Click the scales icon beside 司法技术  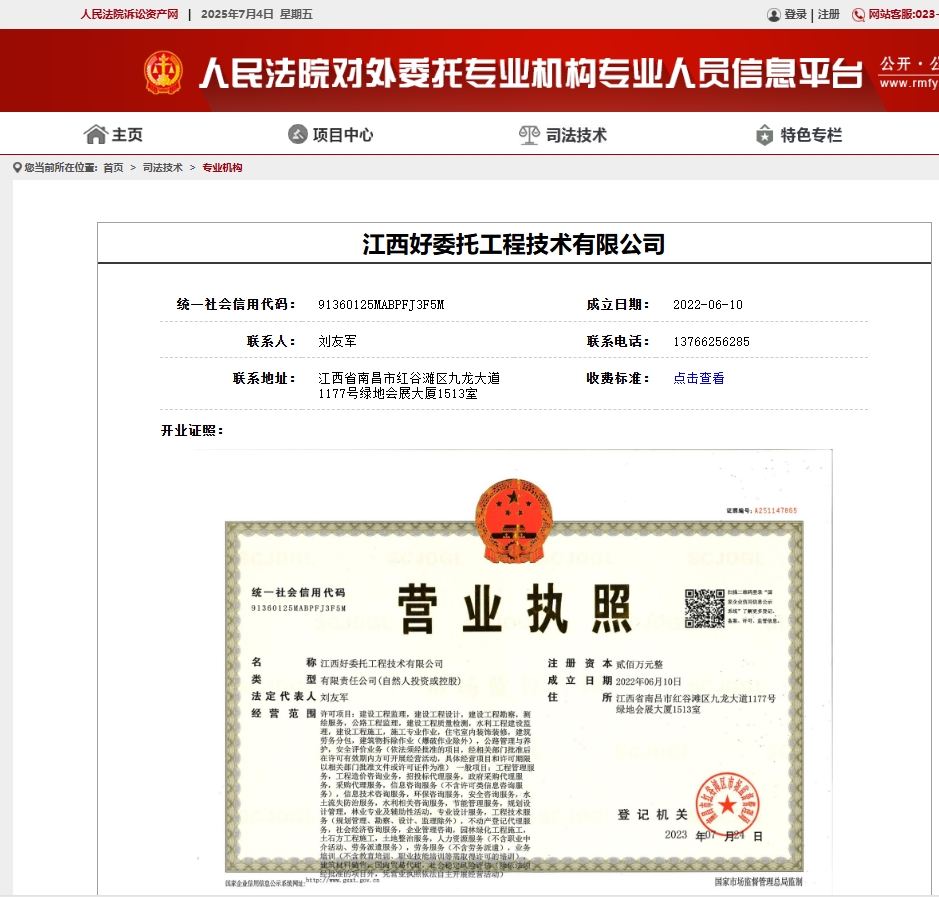tap(529, 135)
